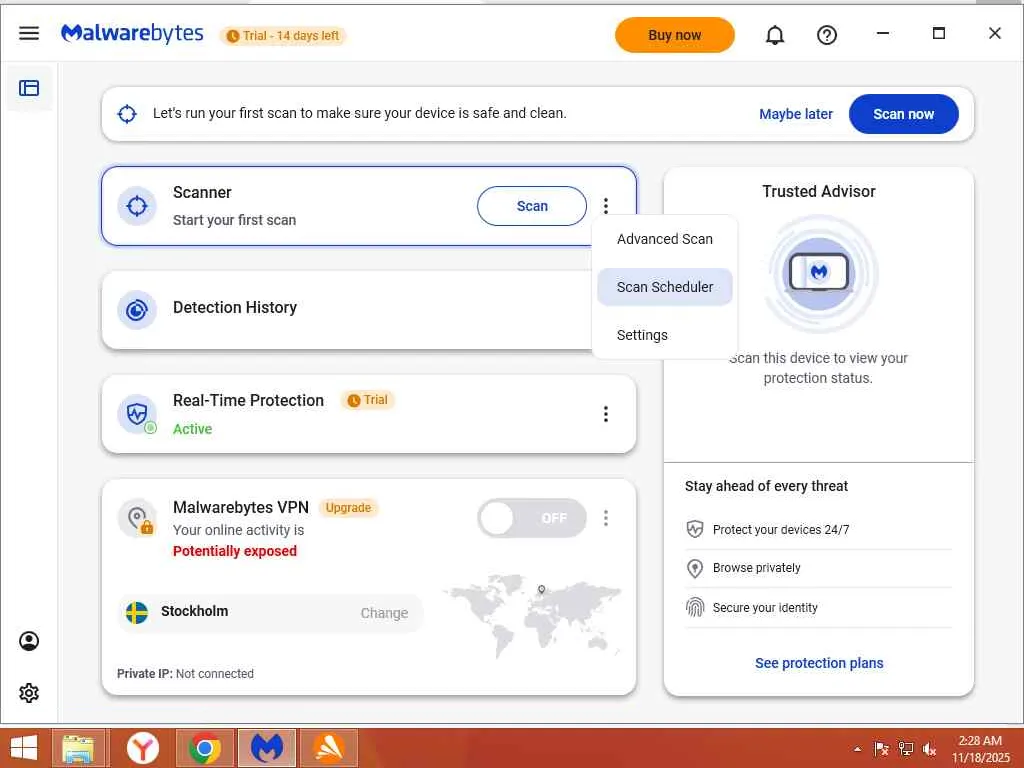The height and width of the screenshot is (768, 1024).
Task: Click the Scanner crosshair icon
Action: click(x=137, y=206)
